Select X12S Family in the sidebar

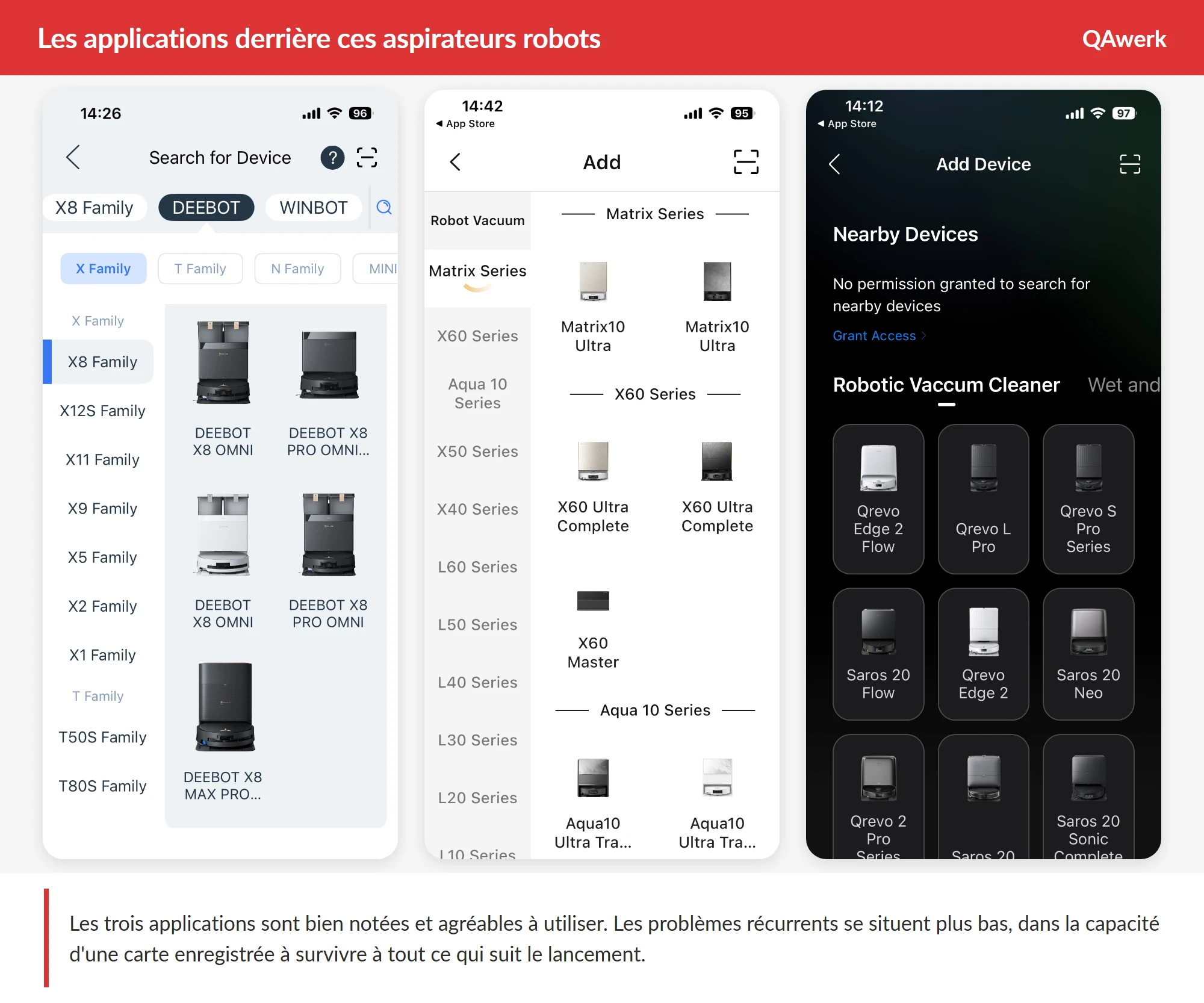pos(102,411)
